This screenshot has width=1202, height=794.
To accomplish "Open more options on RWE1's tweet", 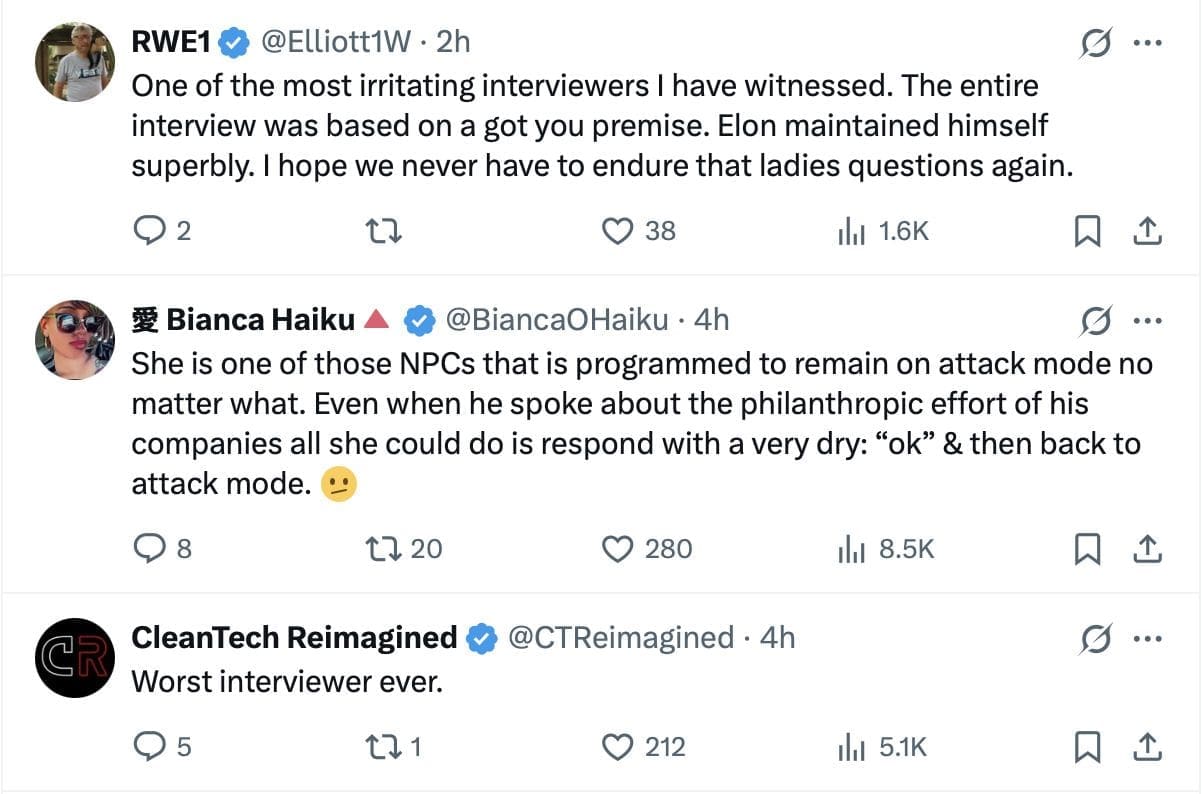I will point(1147,43).
